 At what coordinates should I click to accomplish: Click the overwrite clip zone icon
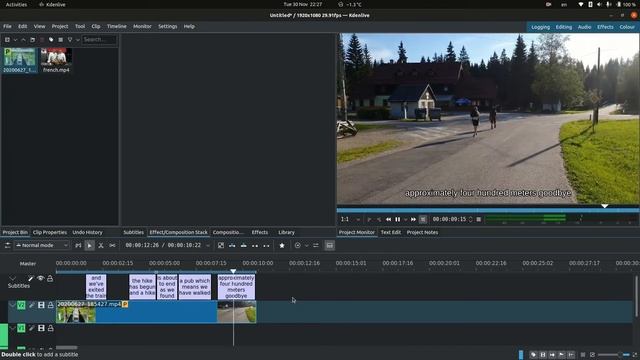[244, 245]
